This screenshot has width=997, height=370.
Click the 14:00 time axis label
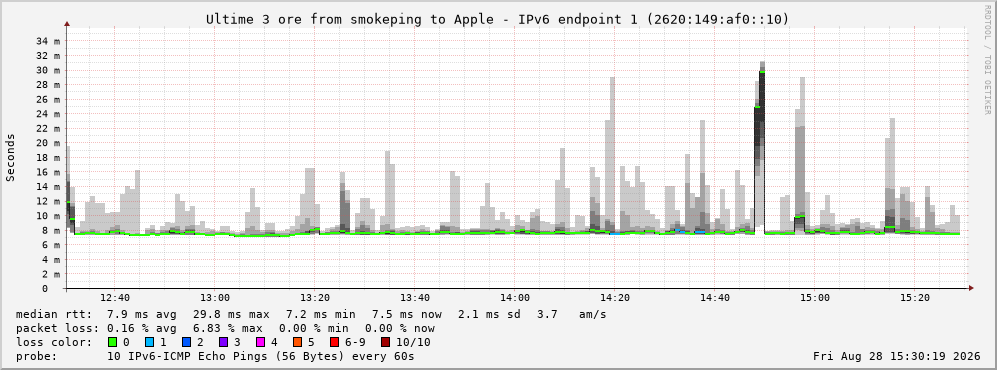[x=514, y=298]
